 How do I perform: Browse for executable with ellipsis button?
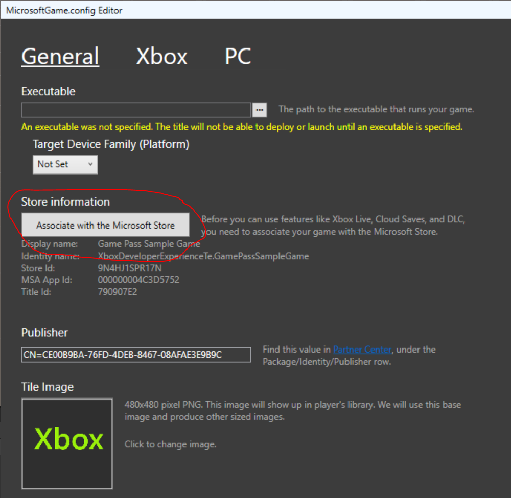click(259, 110)
